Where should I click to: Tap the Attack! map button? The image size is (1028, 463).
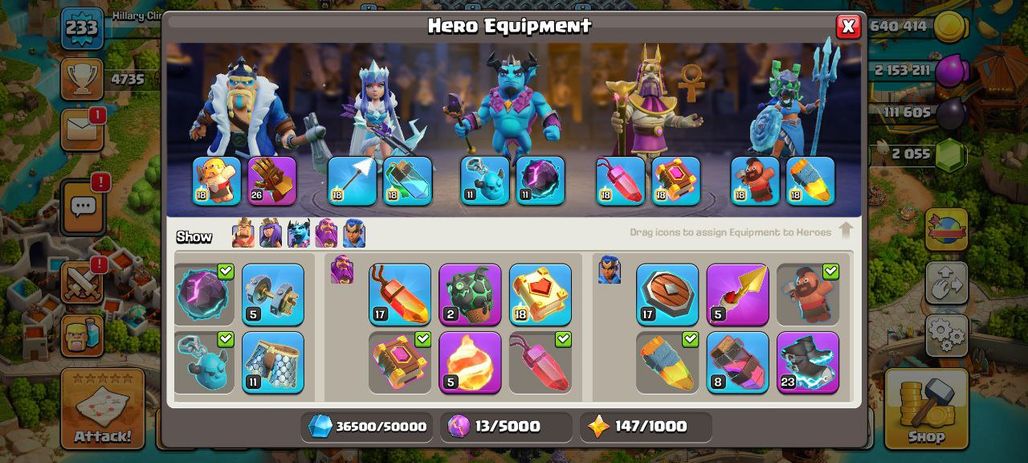pos(102,408)
